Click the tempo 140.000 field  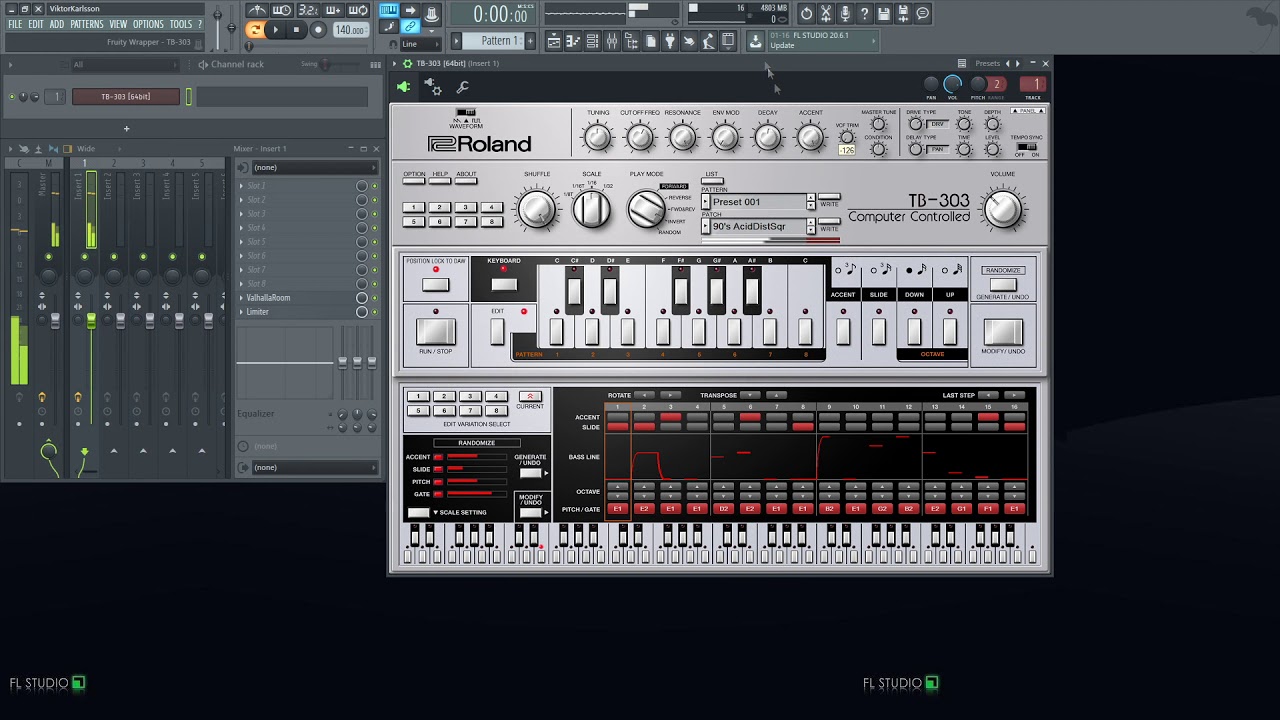350,30
